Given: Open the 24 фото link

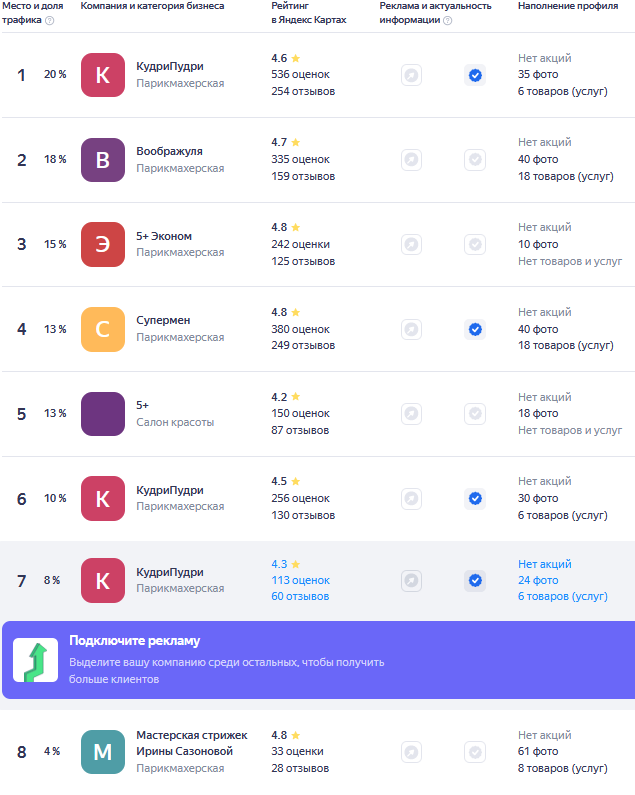Looking at the screenshot, I should [x=538, y=580].
